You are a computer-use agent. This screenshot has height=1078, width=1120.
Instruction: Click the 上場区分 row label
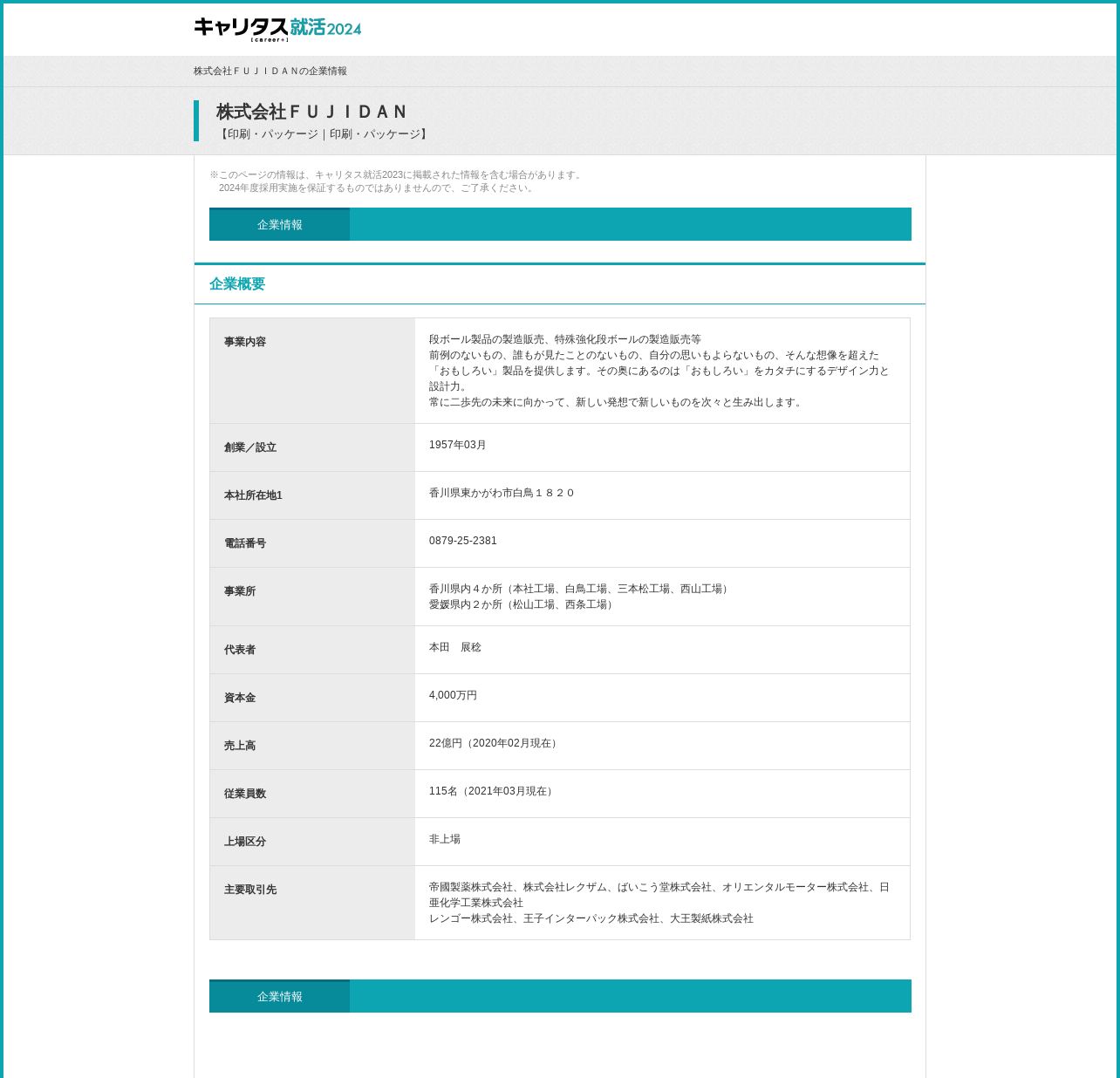[x=245, y=842]
